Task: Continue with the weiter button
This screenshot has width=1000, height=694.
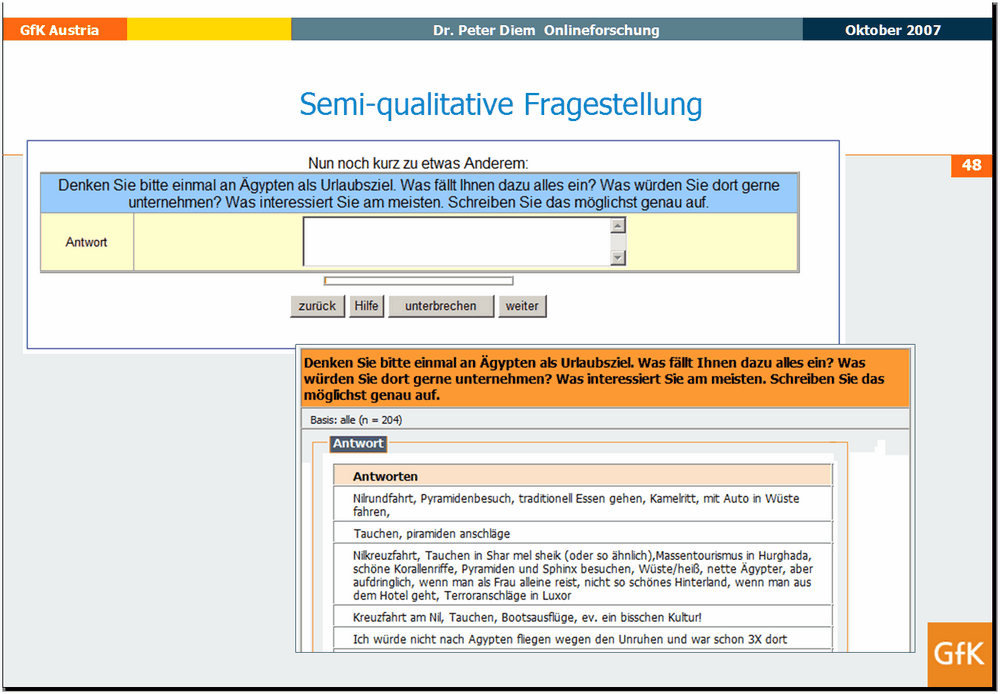Action: pyautogui.click(x=522, y=306)
